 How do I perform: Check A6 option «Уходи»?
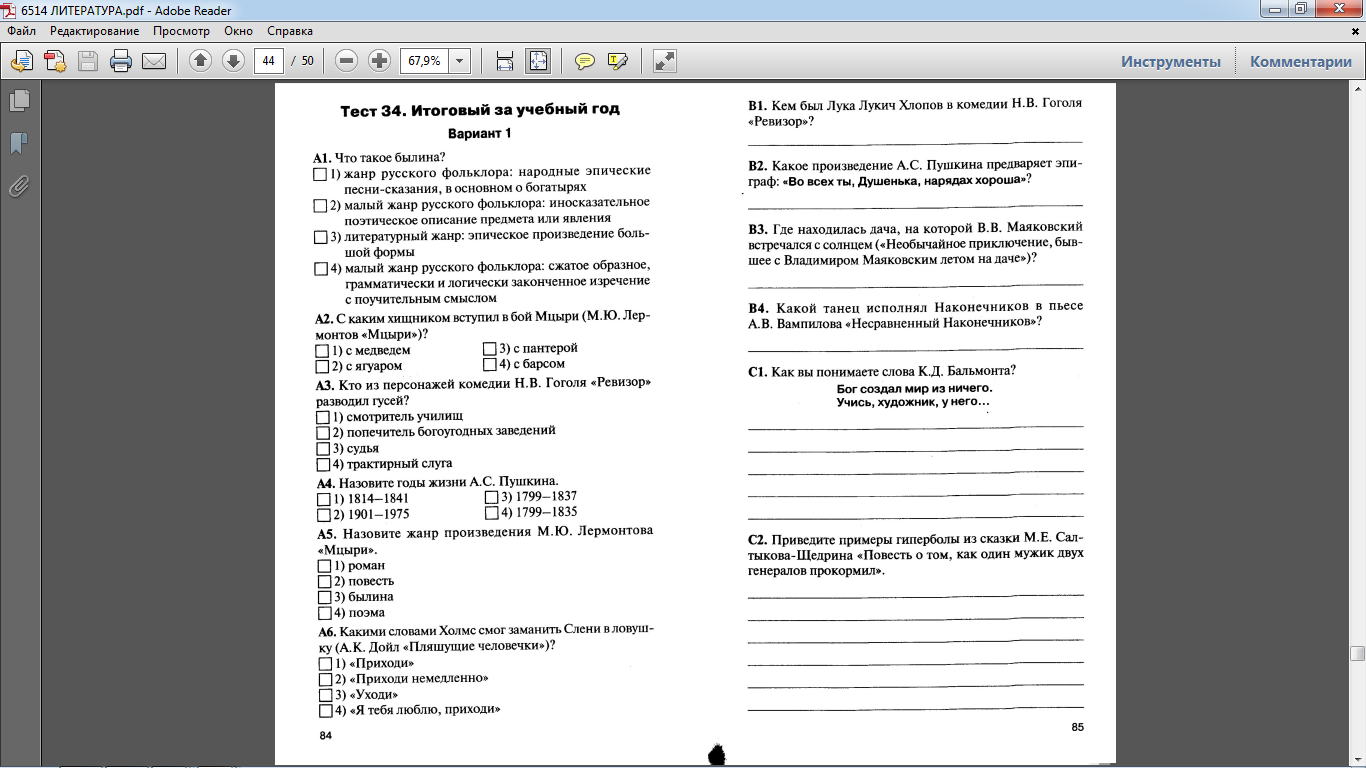325,695
